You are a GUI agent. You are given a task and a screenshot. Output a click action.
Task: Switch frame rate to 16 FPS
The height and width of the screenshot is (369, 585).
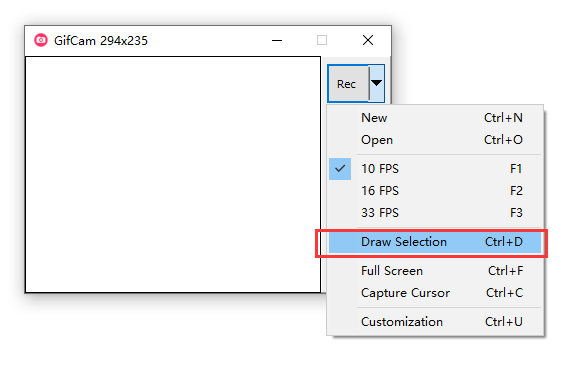point(435,191)
